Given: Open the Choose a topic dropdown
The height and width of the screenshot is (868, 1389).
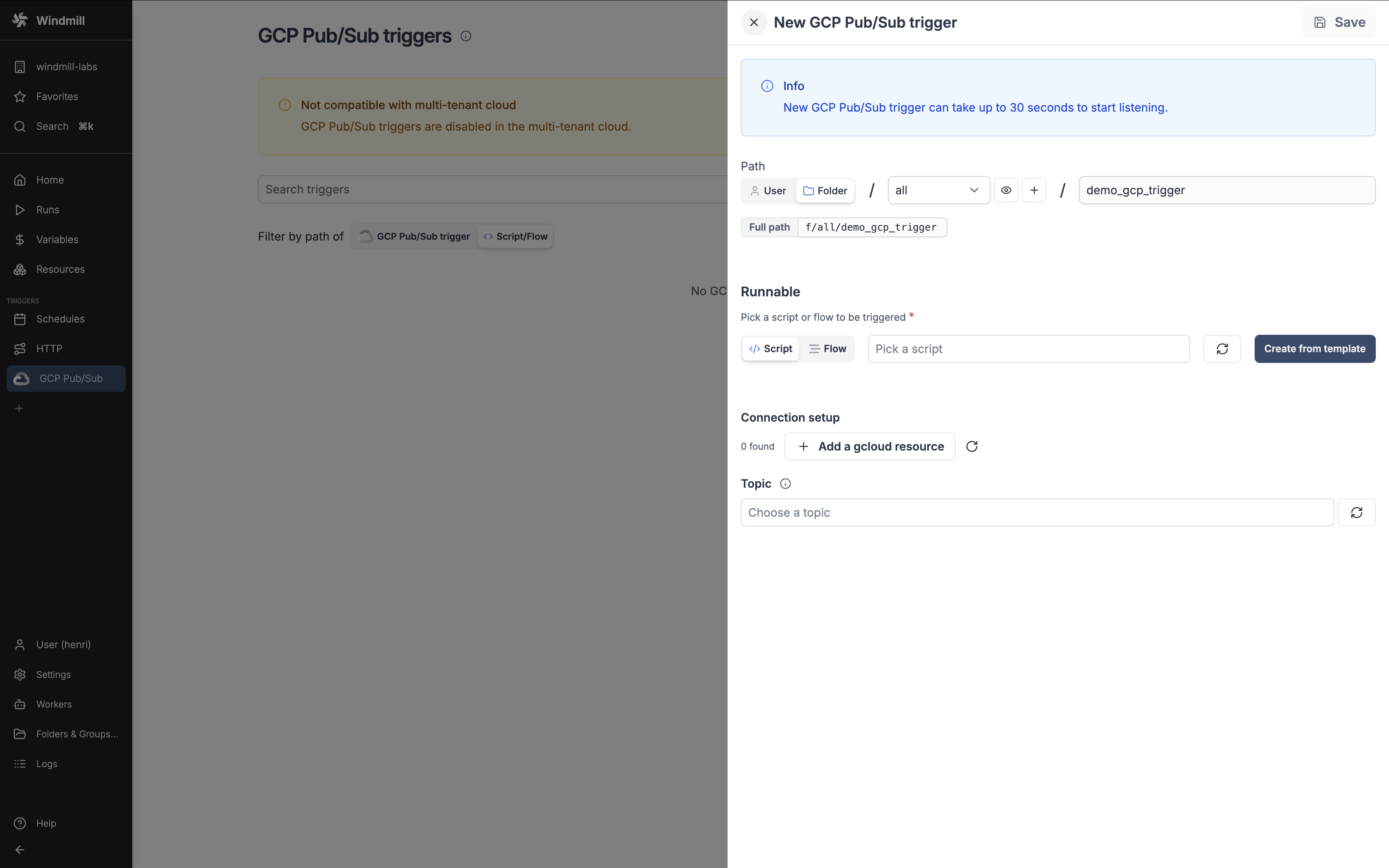Looking at the screenshot, I should tap(1037, 512).
